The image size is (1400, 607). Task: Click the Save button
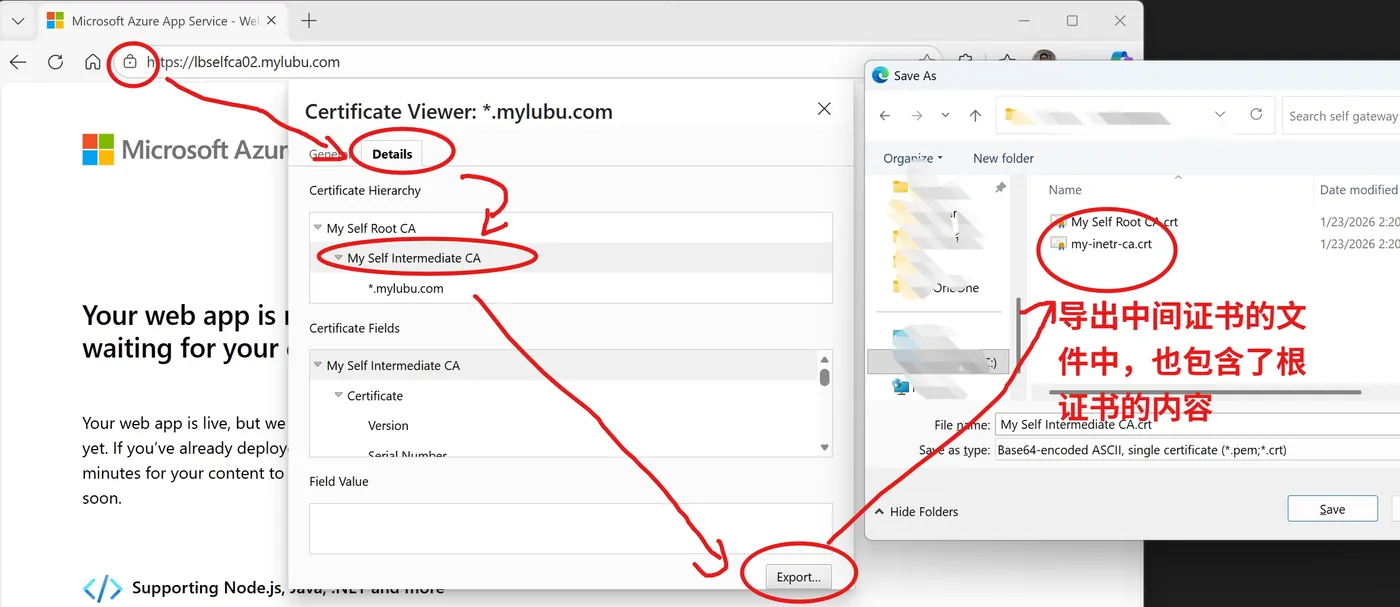coord(1332,509)
